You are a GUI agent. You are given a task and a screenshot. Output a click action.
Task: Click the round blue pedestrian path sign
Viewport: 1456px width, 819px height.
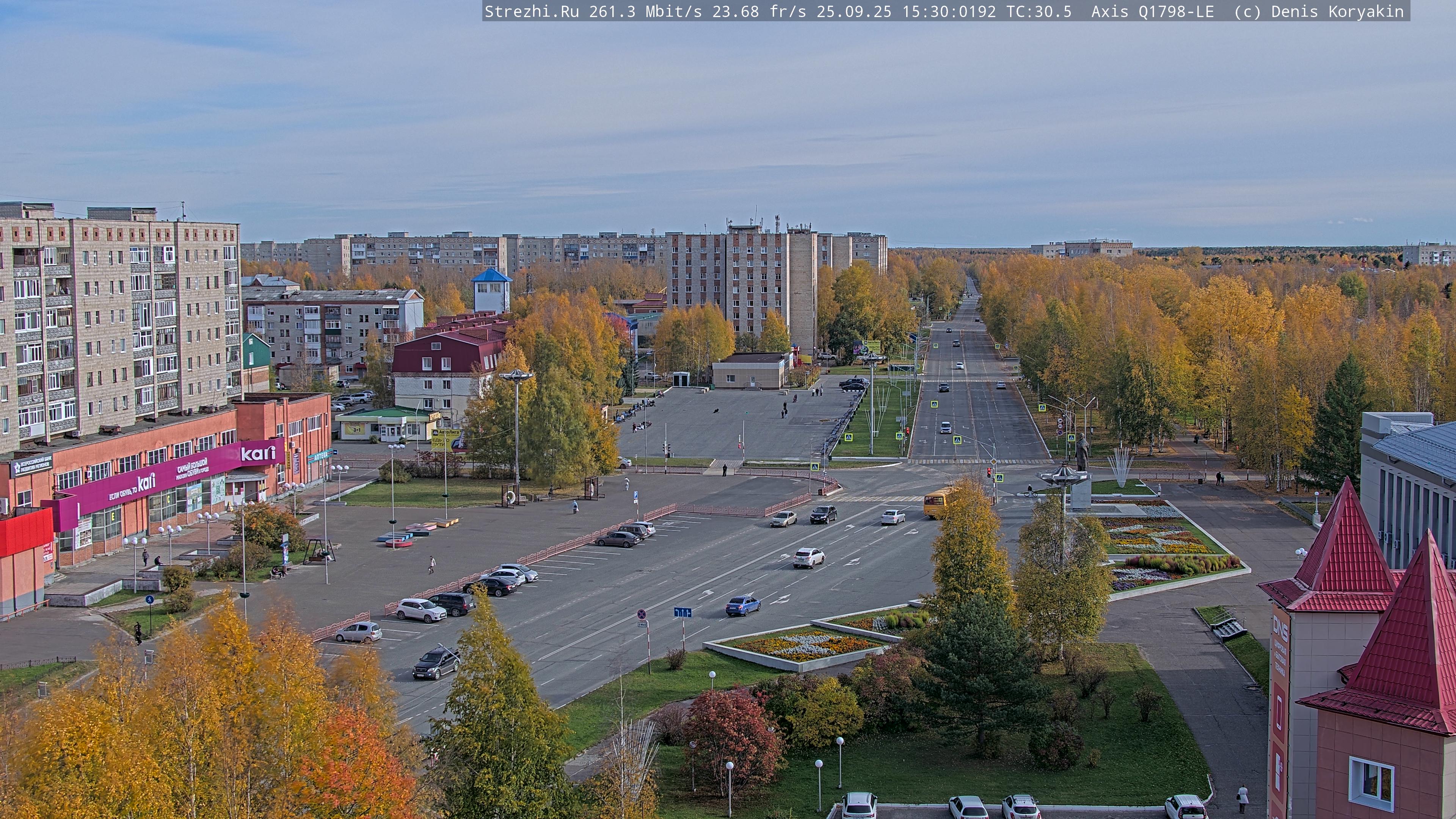tap(149, 599)
